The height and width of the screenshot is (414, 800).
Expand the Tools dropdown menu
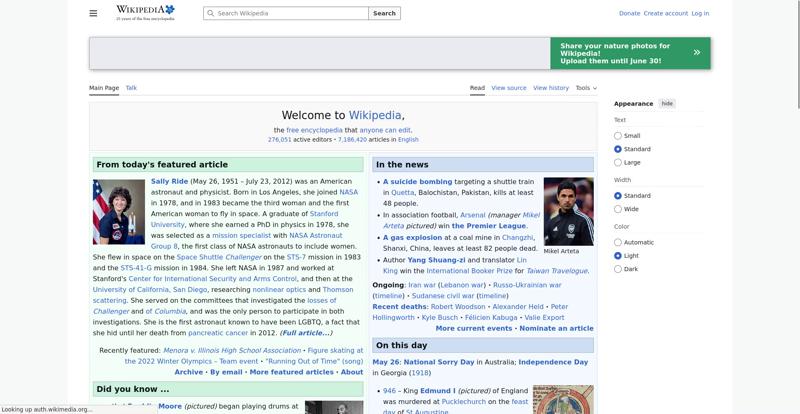586,88
